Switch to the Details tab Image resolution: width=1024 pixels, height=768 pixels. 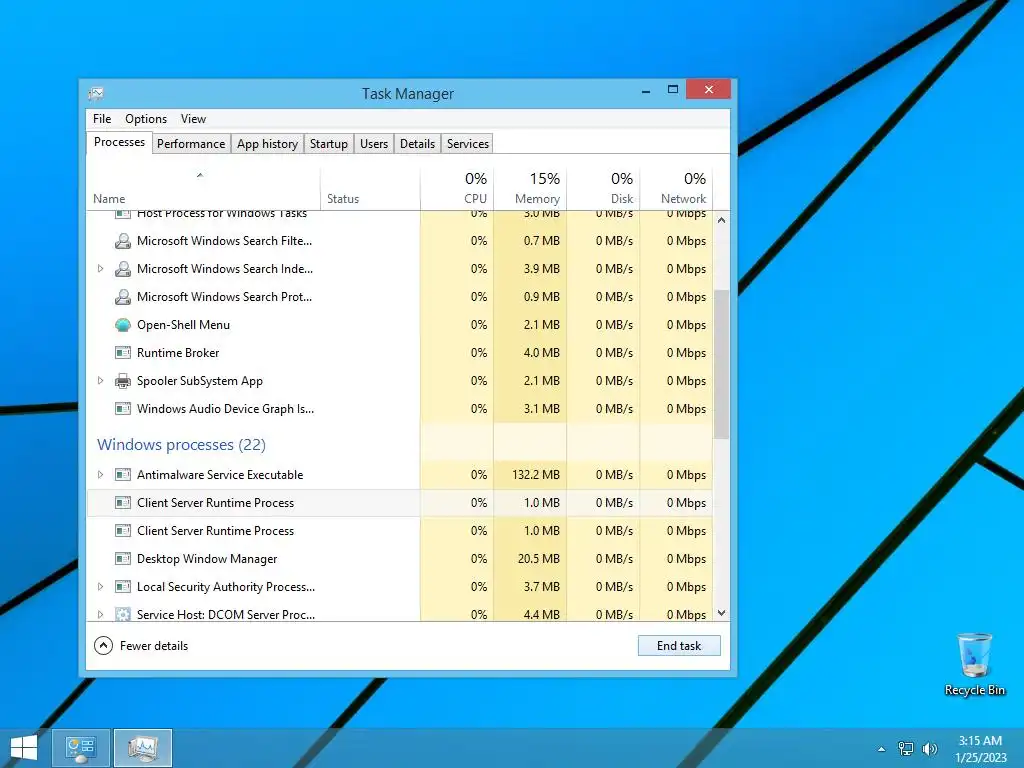(417, 144)
